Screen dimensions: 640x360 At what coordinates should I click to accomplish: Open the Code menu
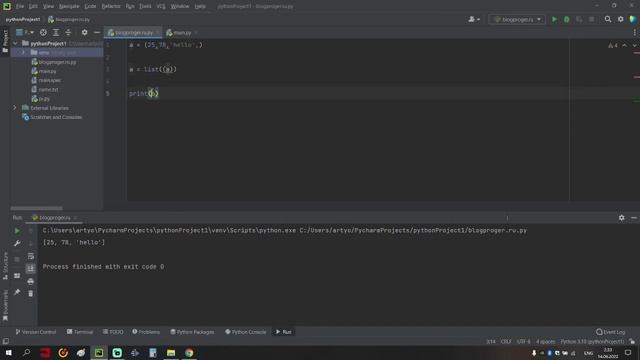(x=90, y=6)
